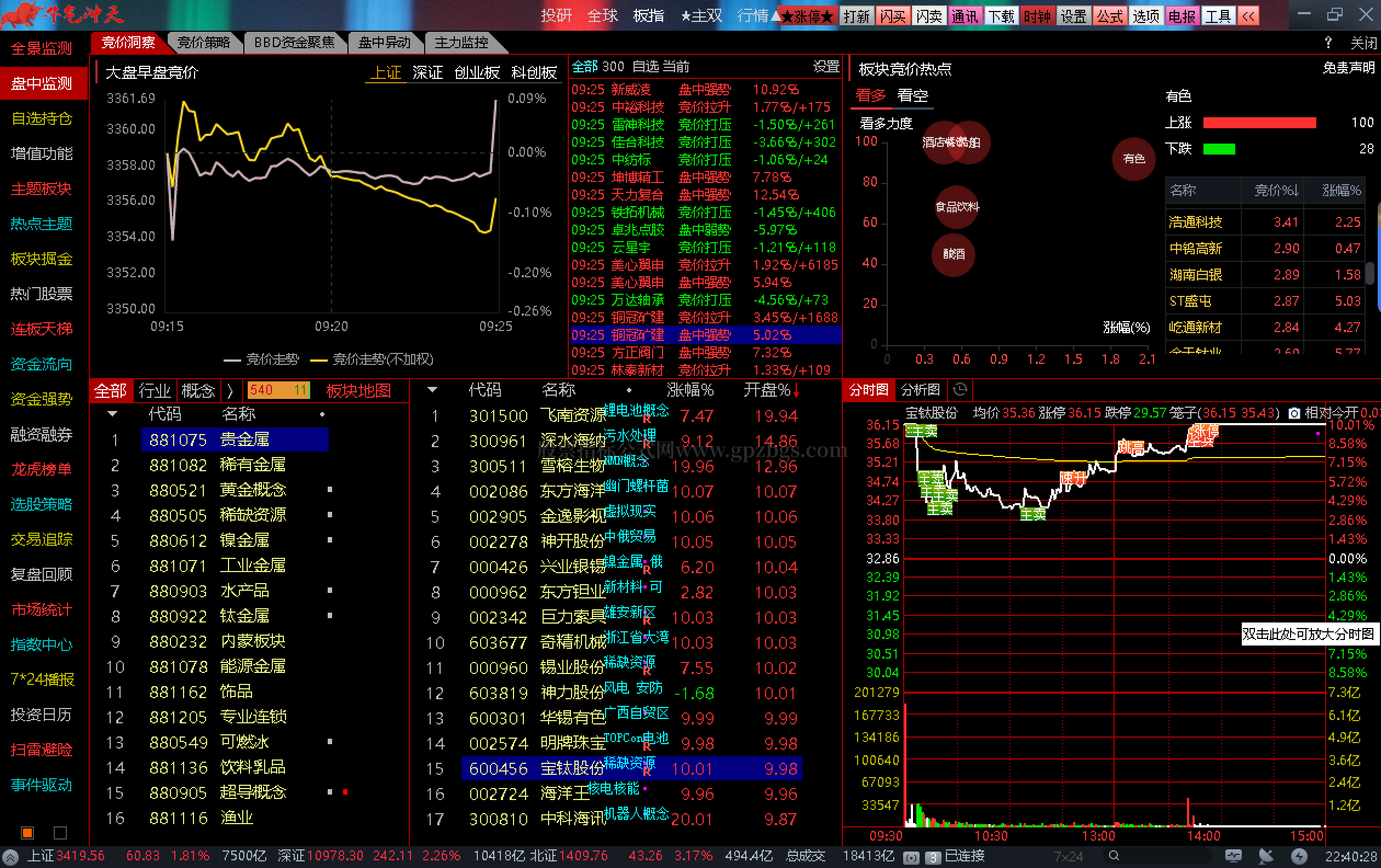
Task: Open the 竞价策略 tab
Action: point(204,42)
